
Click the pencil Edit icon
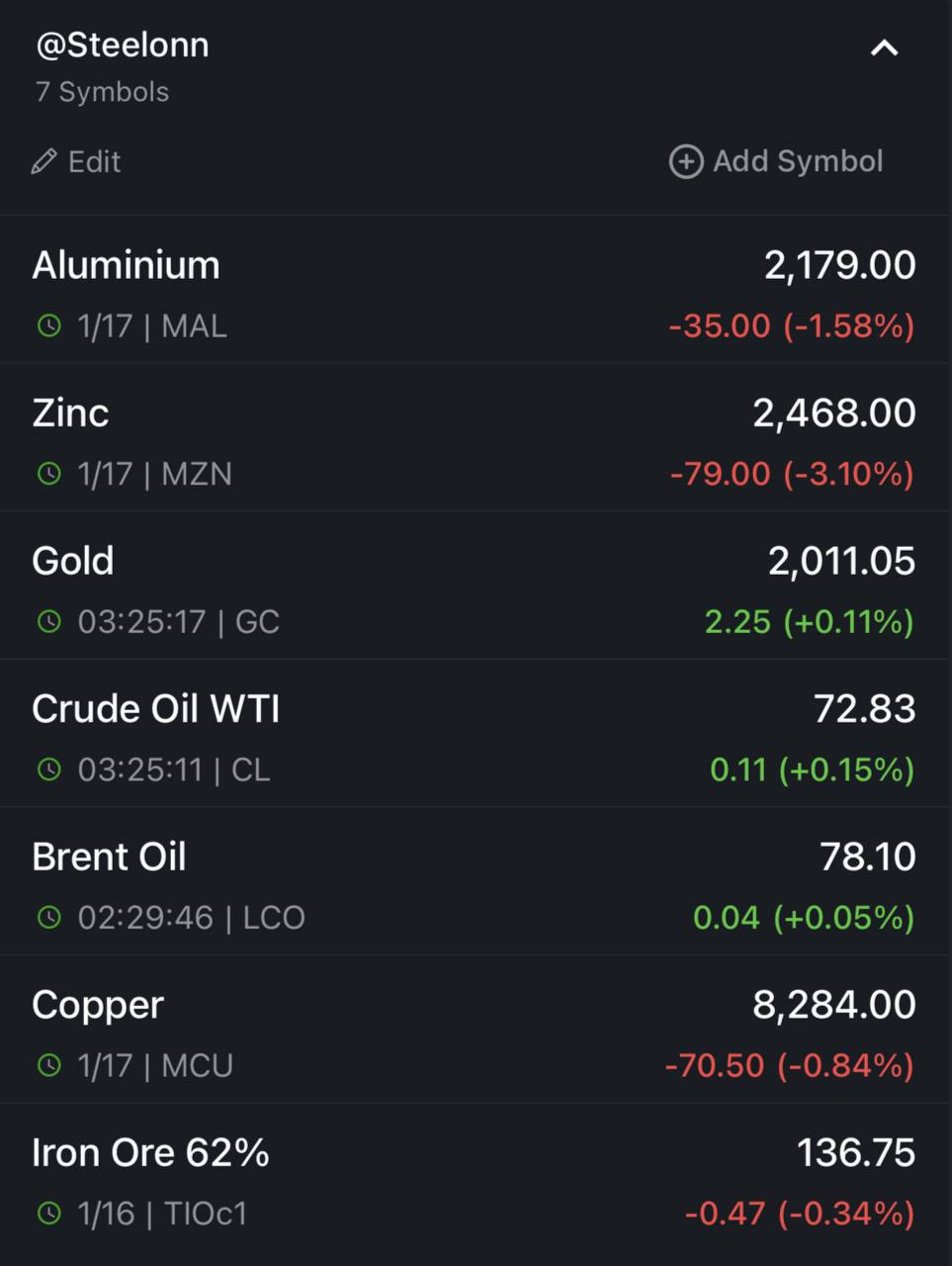(x=43, y=161)
